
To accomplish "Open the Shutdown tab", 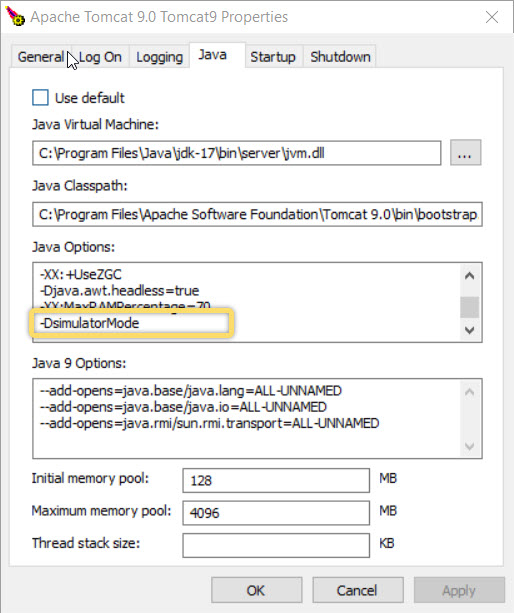I will (x=340, y=57).
